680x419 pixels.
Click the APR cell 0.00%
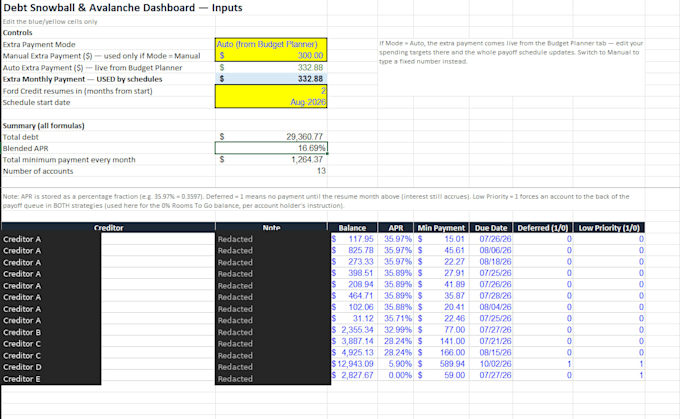tap(396, 375)
